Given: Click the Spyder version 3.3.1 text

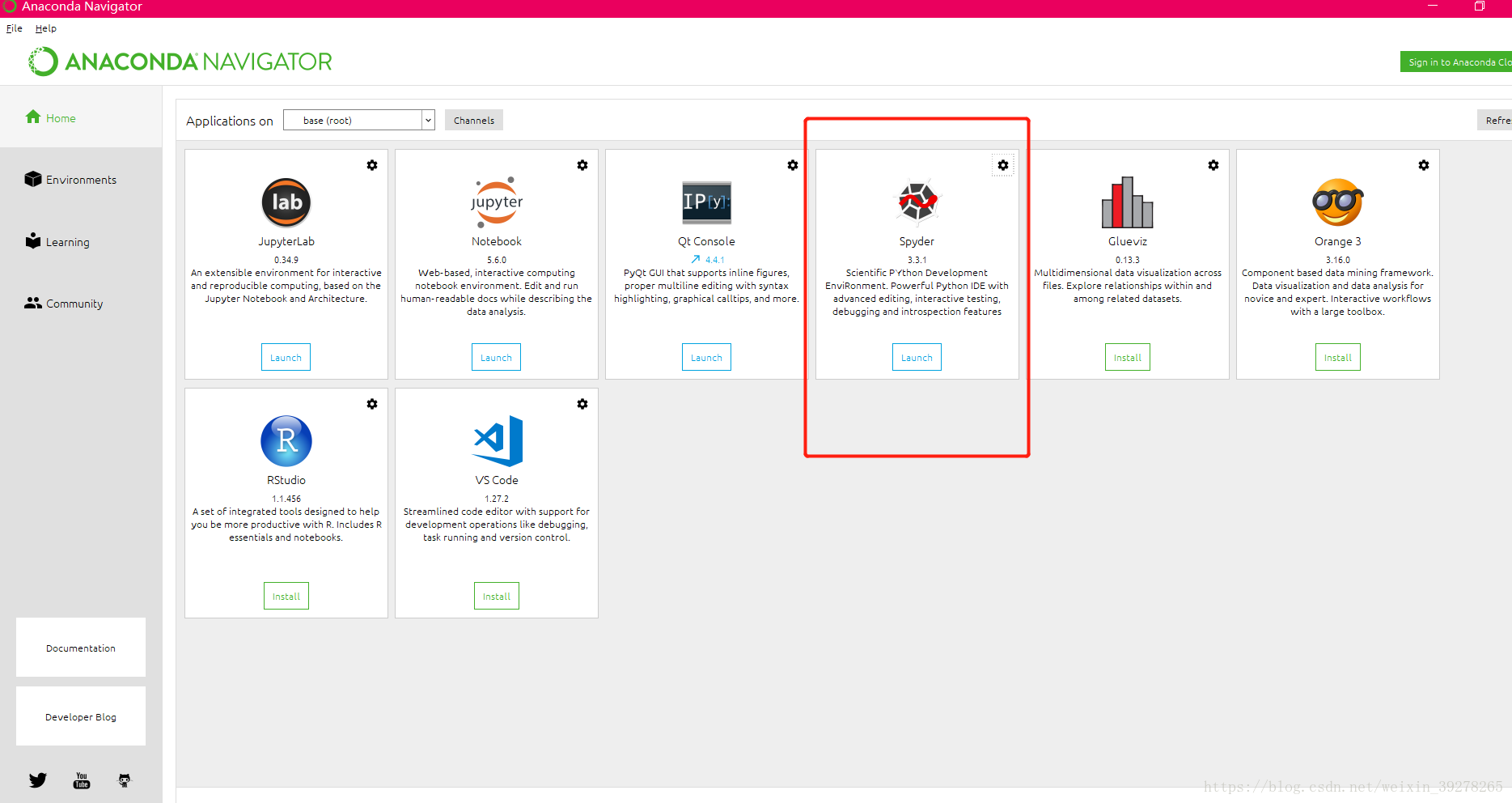Looking at the screenshot, I should [917, 260].
